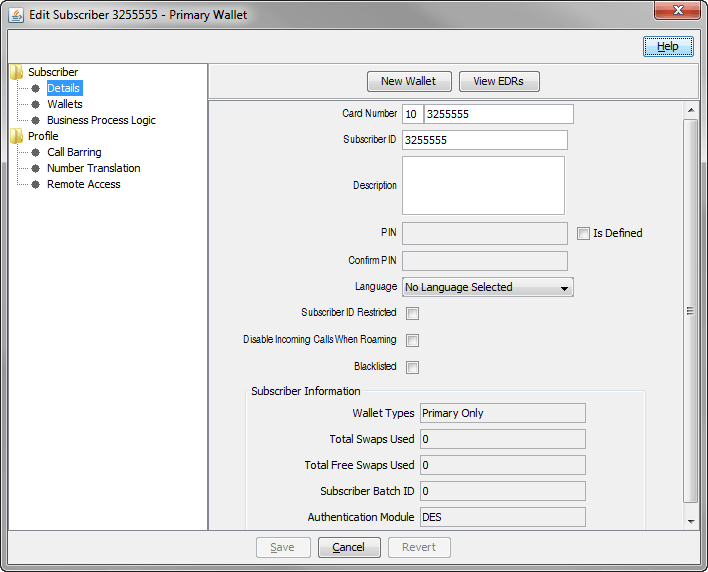Click the New Wallet button

pyautogui.click(x=409, y=81)
